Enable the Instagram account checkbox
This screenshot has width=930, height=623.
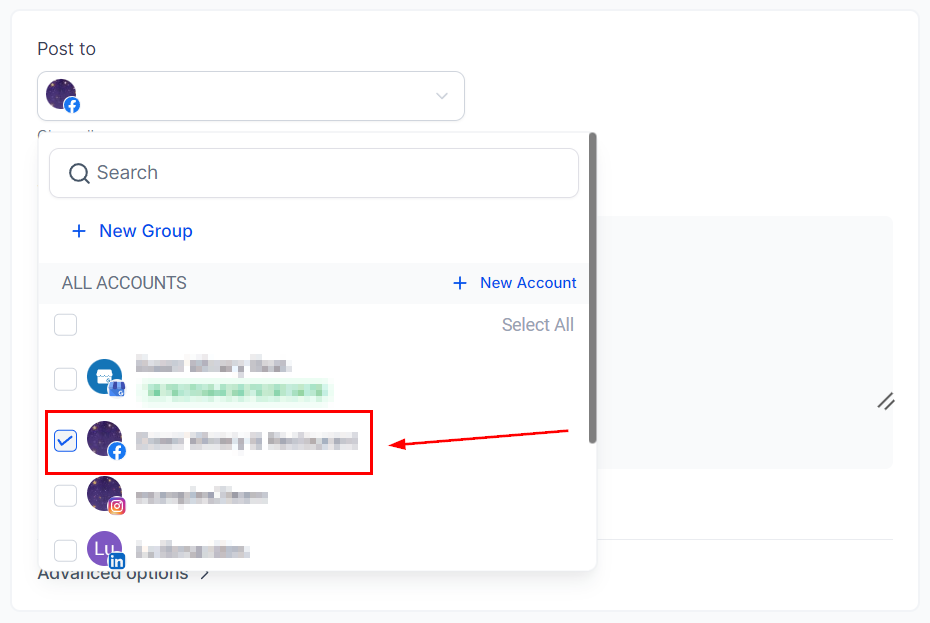65,496
